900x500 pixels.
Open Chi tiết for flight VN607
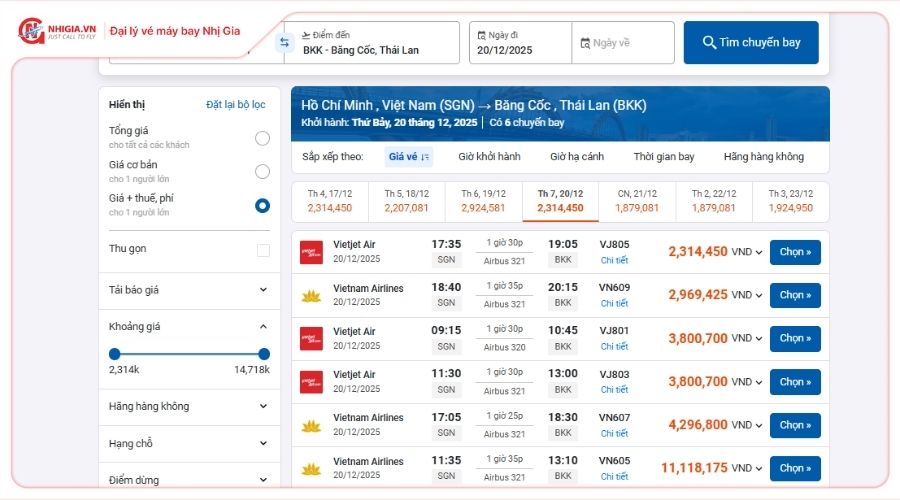coord(614,433)
